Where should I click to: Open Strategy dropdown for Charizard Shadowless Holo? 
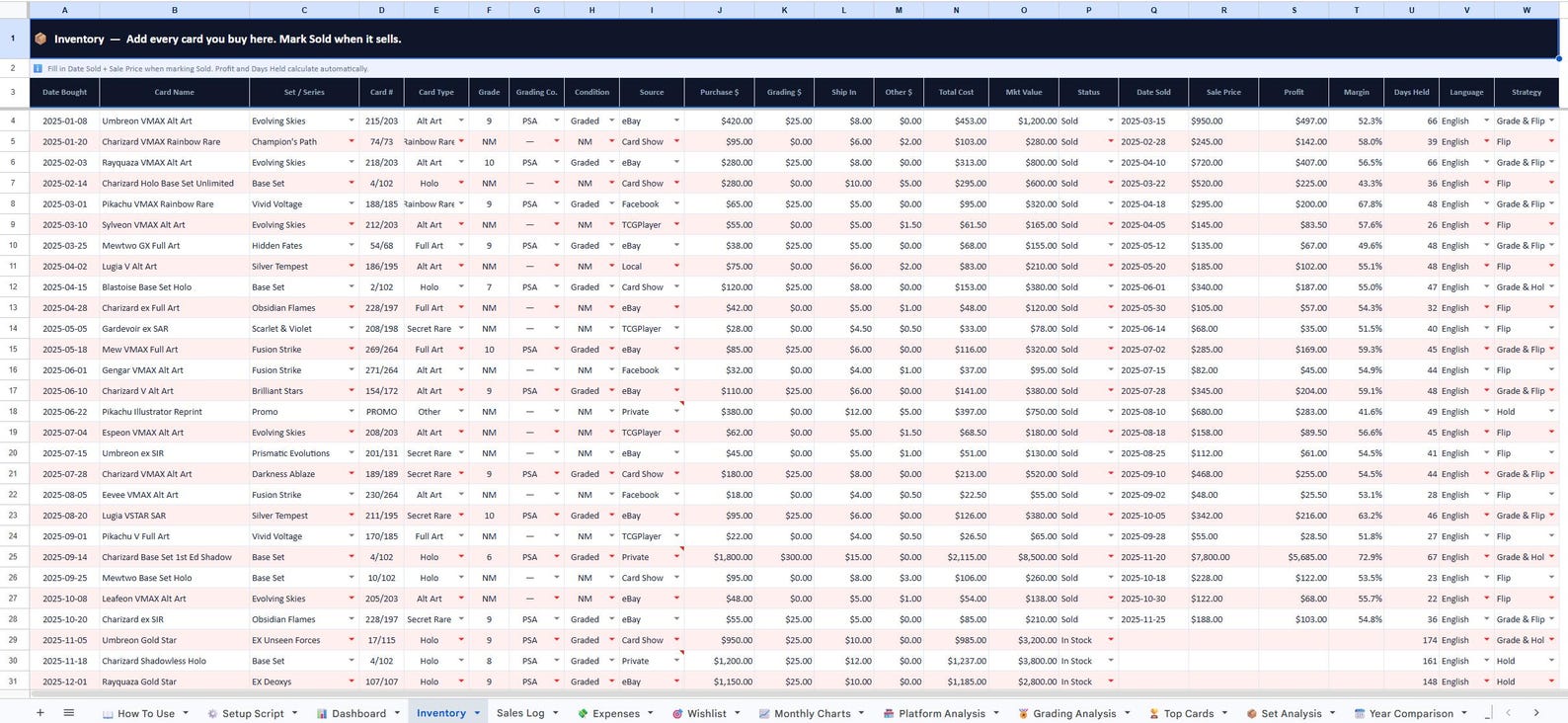point(1551,661)
